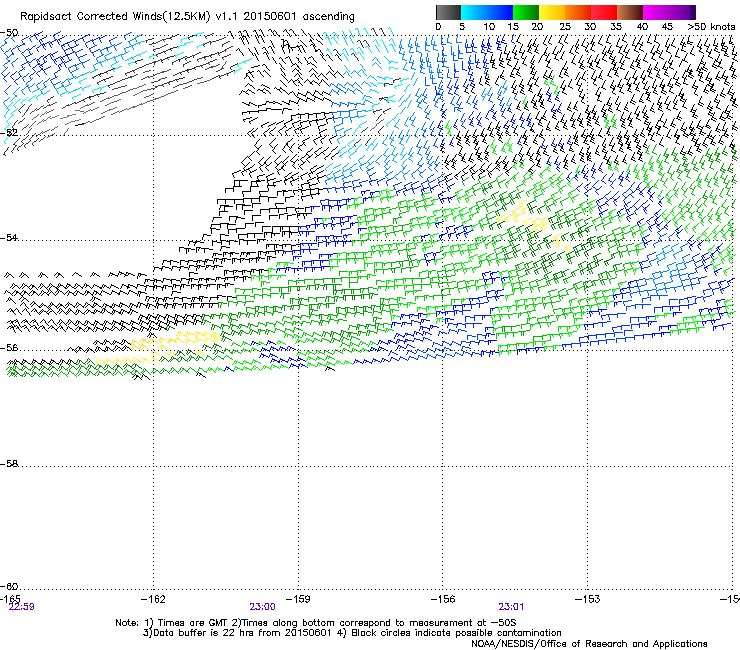Click the plot title 'Rapidscat Corrected Winds(12.5KM)'
The image size is (740, 650).
(x=115, y=17)
